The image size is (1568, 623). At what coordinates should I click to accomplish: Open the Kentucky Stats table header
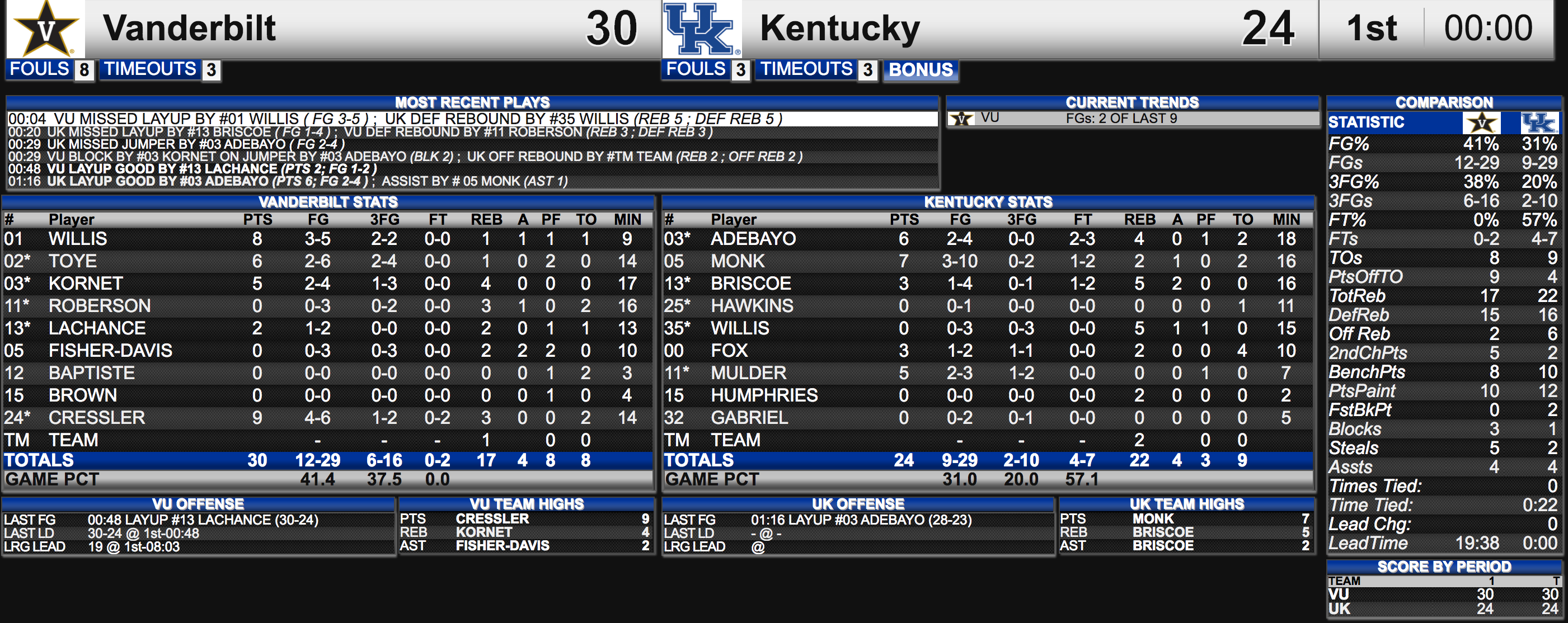pos(988,202)
